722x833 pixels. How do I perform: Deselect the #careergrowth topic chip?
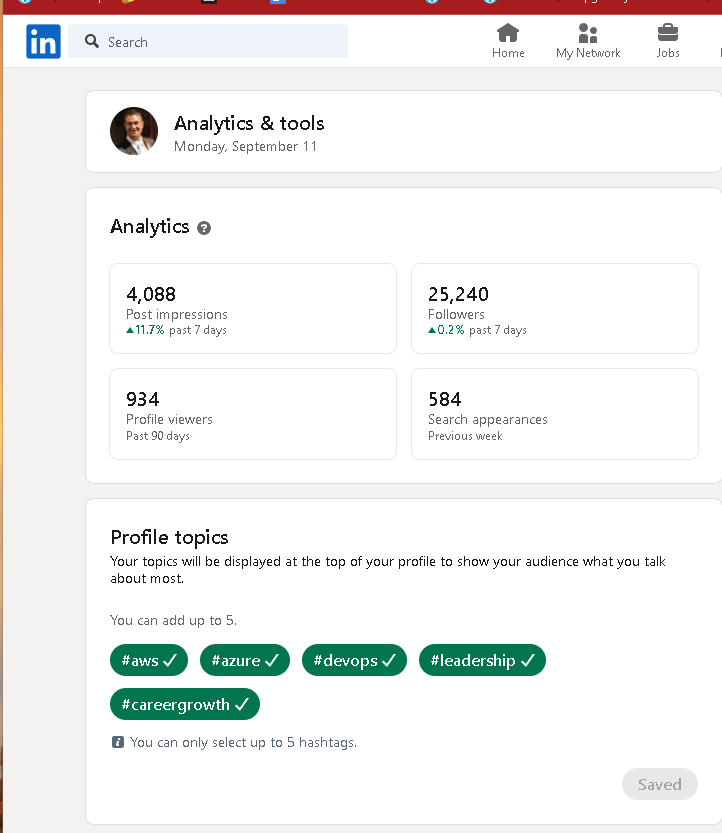185,704
